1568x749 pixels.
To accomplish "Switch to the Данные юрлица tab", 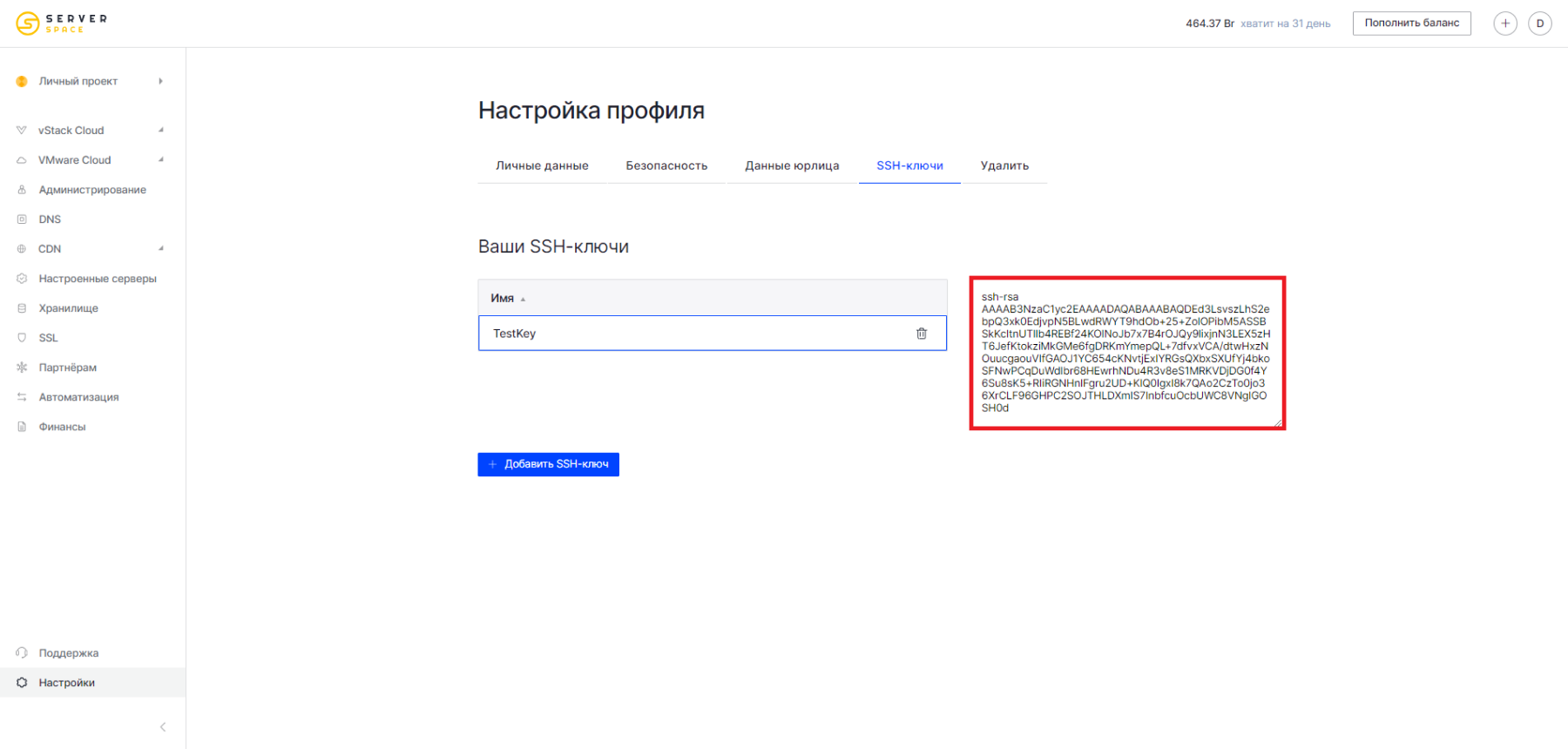I will click(x=792, y=165).
